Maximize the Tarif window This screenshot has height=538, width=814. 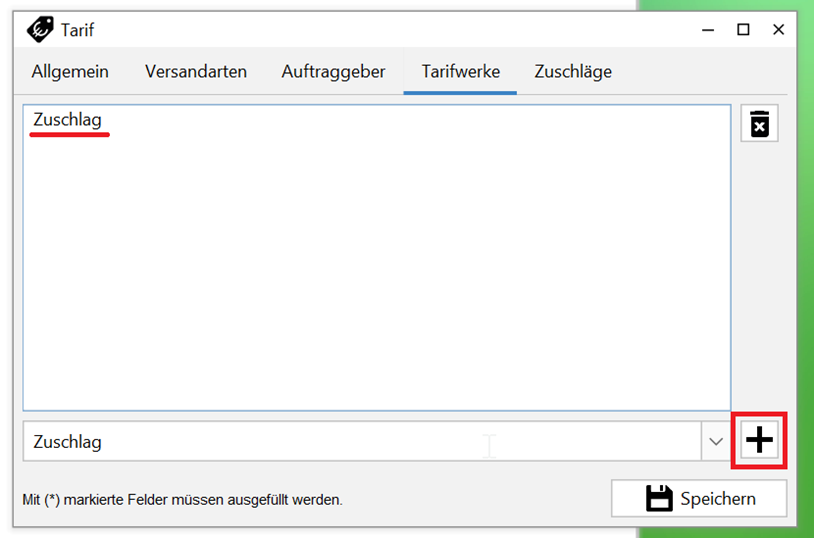743,30
